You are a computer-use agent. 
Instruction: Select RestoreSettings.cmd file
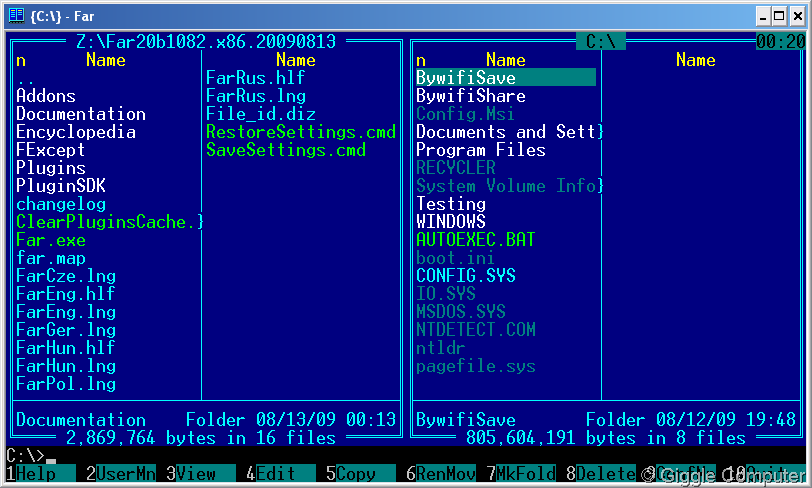[x=301, y=132]
